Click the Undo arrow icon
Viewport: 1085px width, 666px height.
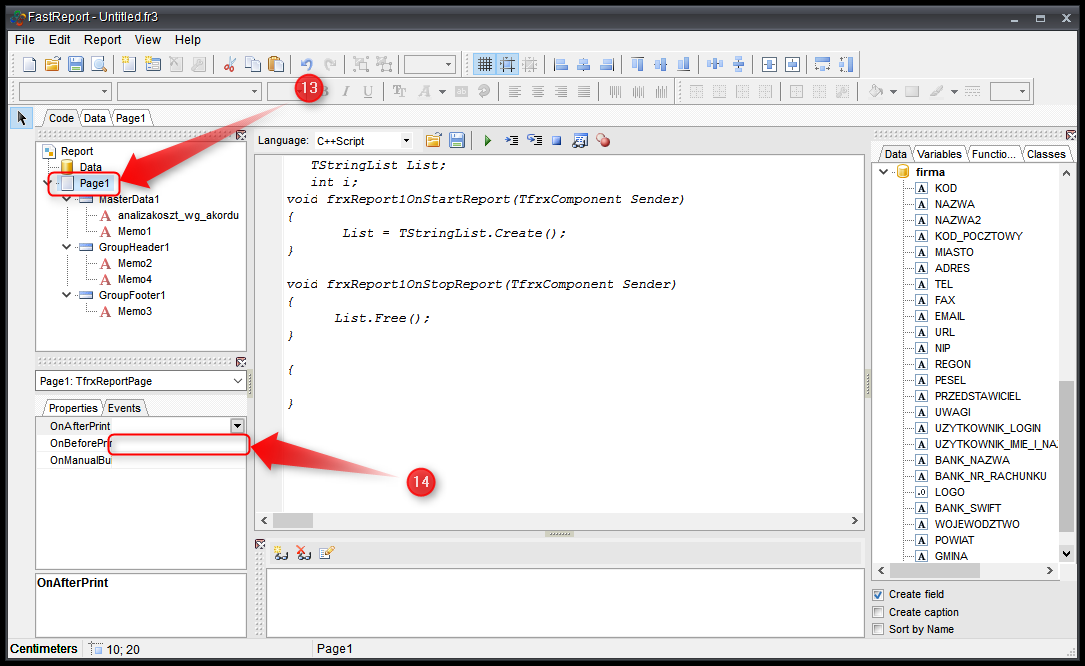[307, 64]
